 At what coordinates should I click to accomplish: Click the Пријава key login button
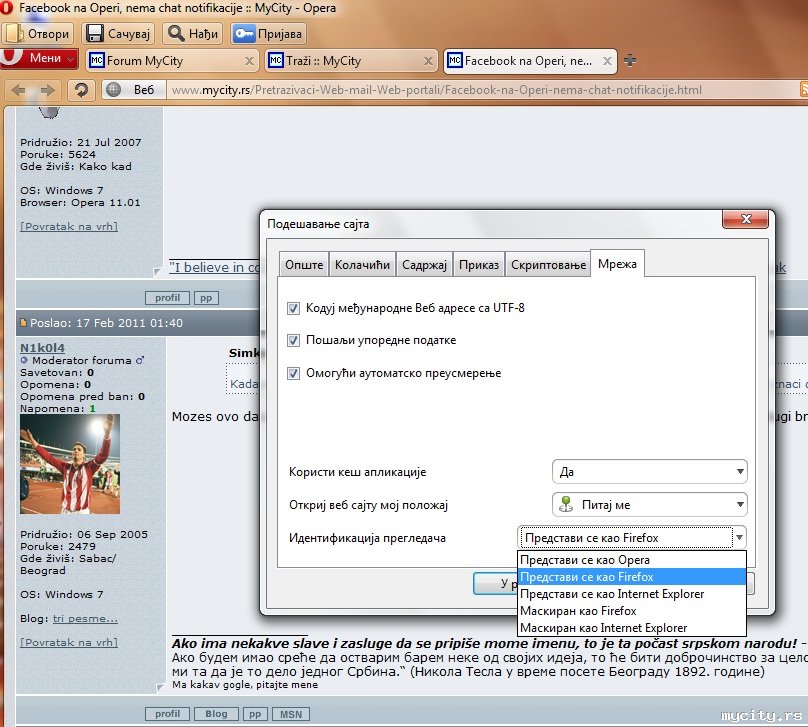click(x=268, y=33)
